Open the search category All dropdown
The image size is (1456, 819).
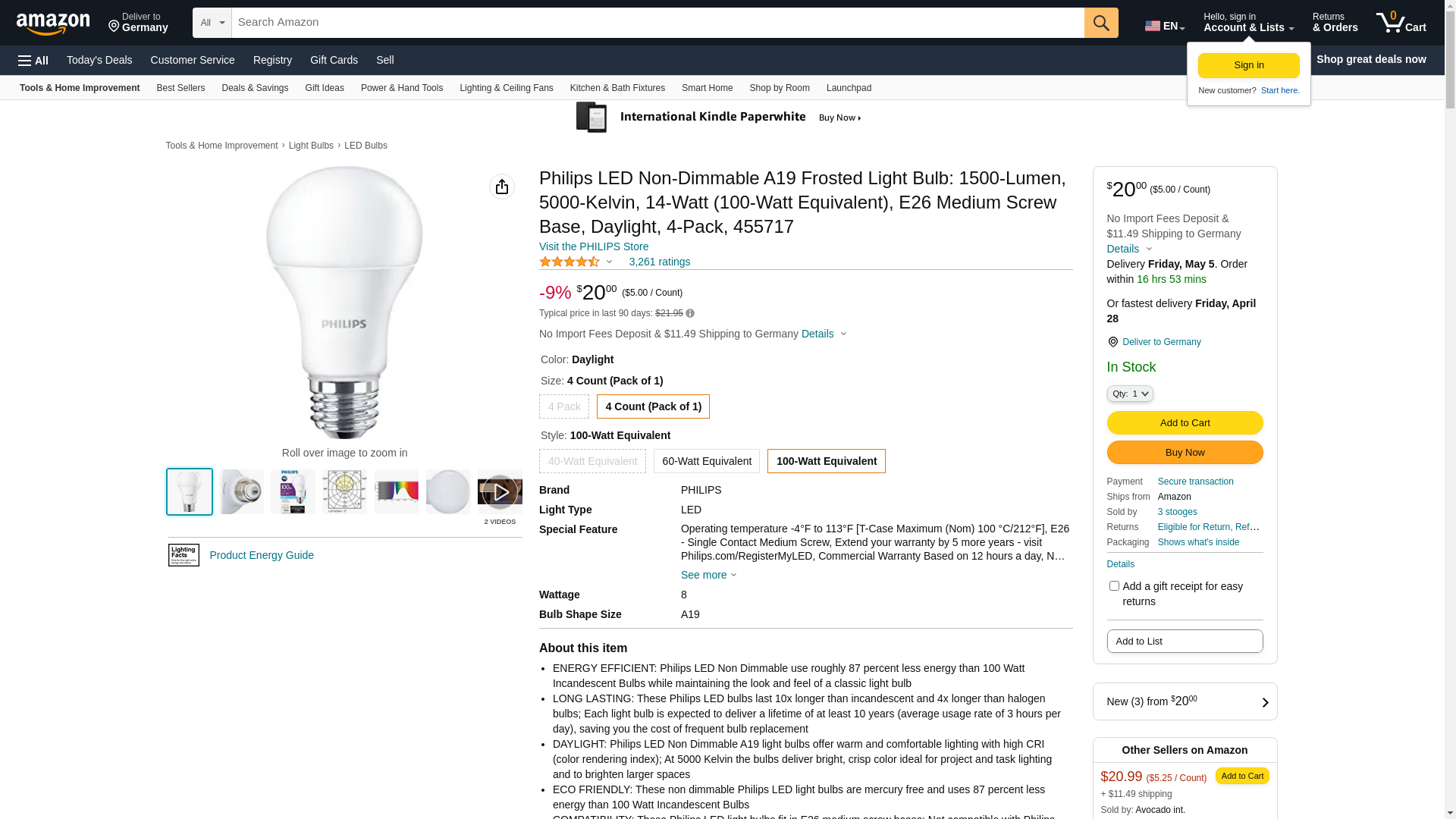[x=212, y=23]
